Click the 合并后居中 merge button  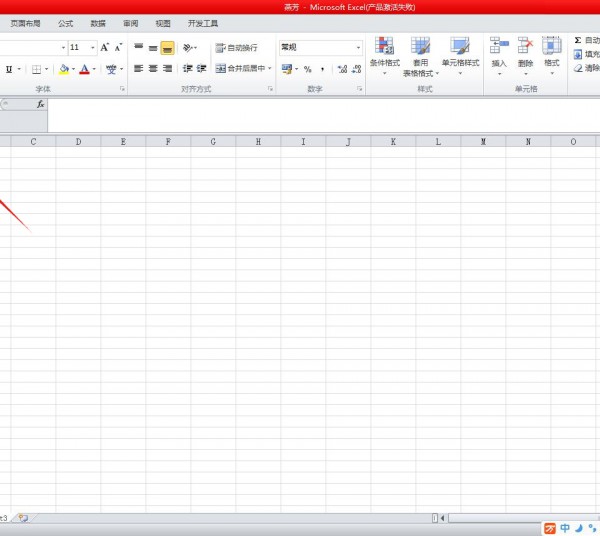coord(241,69)
